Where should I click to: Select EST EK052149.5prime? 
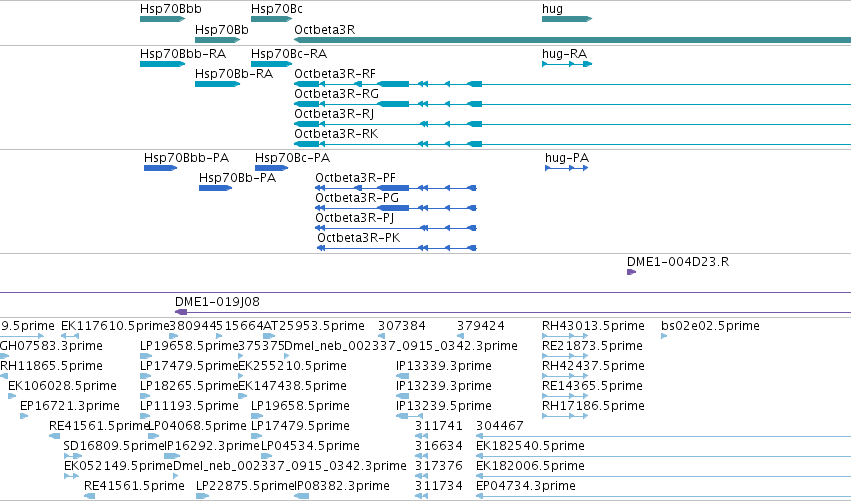(118, 466)
